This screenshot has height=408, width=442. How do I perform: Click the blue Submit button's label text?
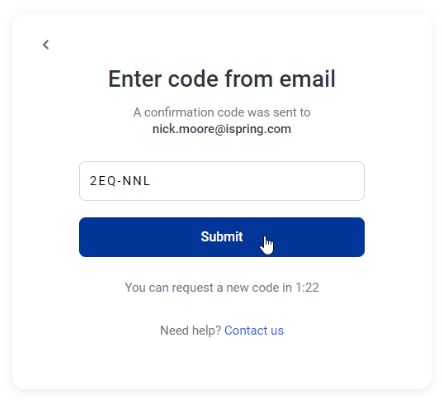point(222,237)
